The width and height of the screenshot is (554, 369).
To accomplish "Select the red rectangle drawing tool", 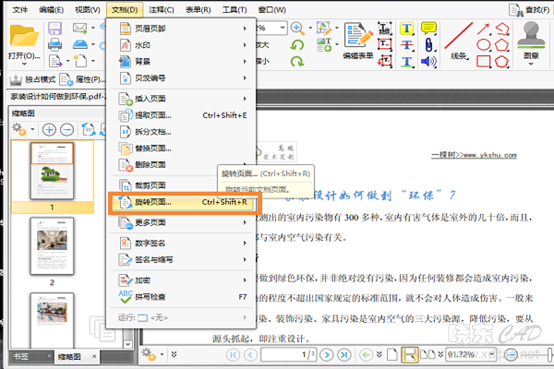I will click(x=483, y=62).
